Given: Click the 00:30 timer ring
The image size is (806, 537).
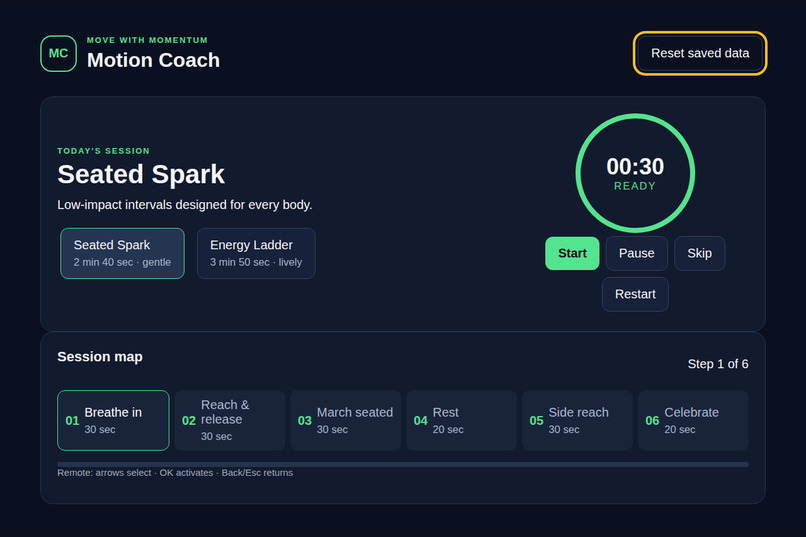Looking at the screenshot, I should [x=635, y=173].
